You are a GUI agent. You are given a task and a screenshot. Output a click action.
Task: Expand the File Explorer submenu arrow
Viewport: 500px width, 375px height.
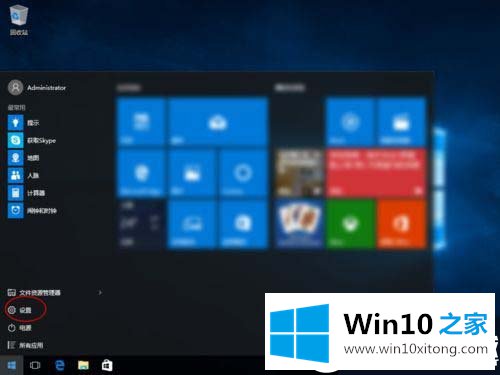[x=100, y=293]
